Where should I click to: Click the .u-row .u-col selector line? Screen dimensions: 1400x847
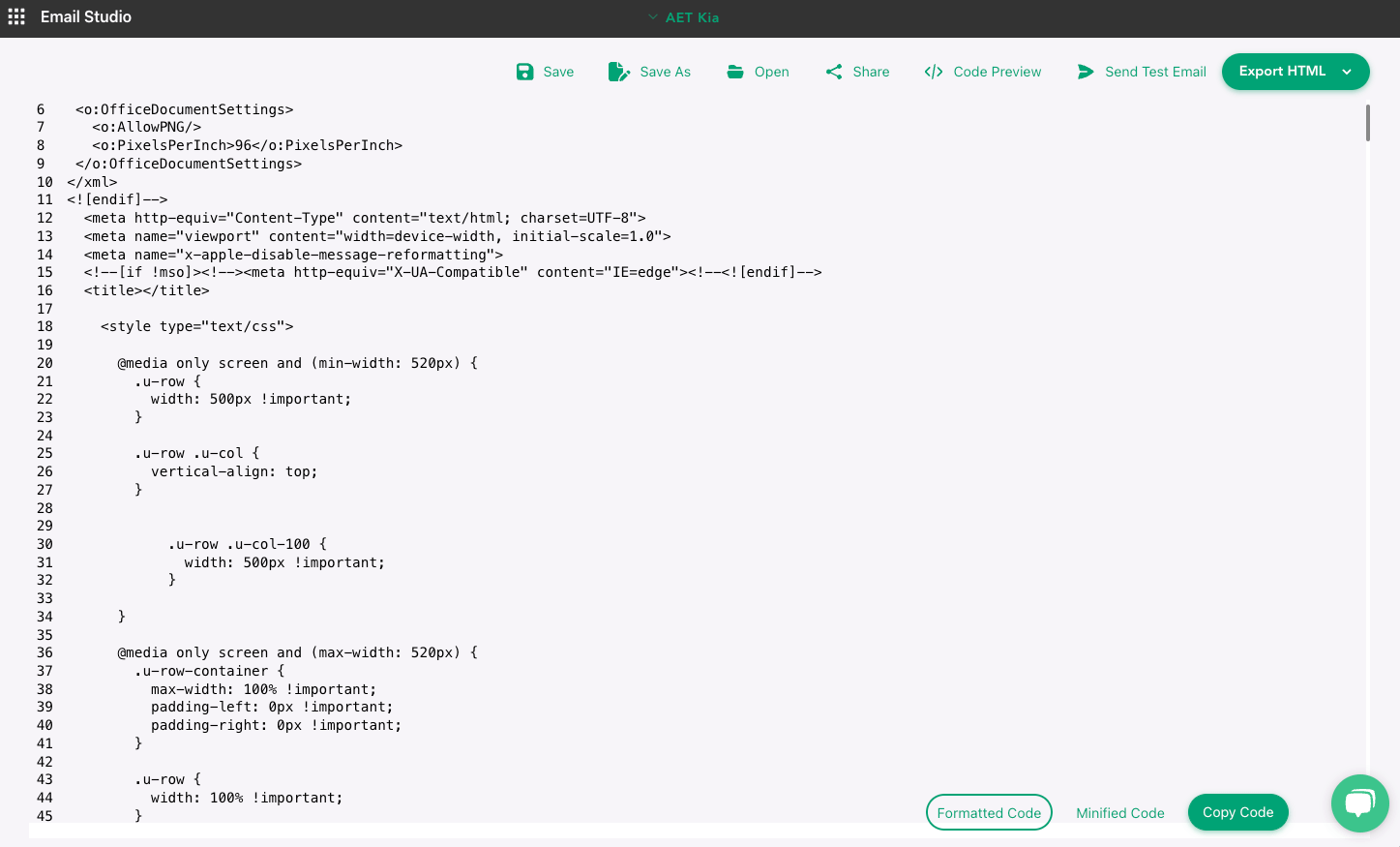pos(196,453)
